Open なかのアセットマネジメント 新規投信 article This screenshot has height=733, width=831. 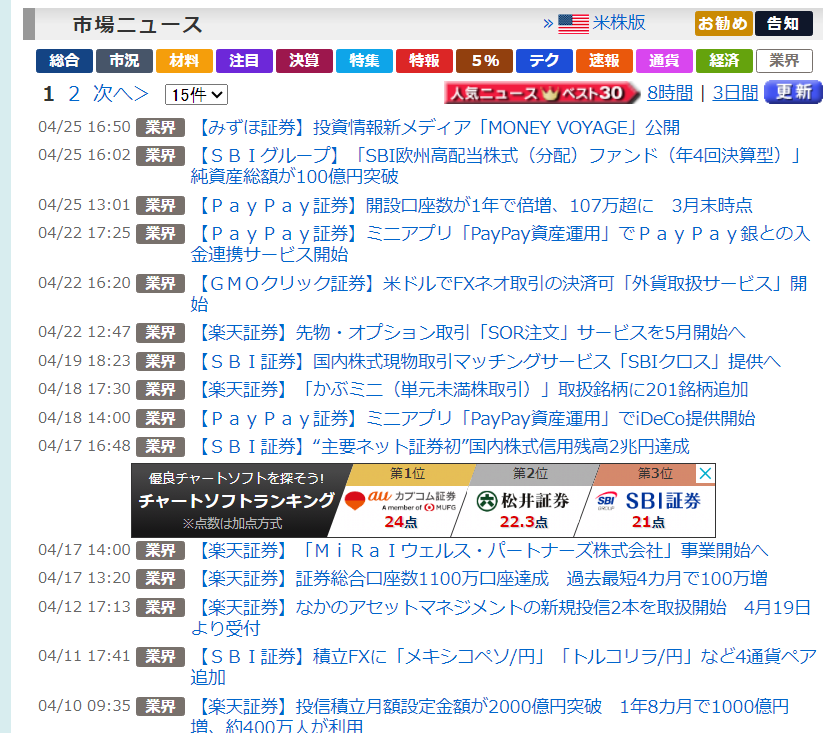click(x=501, y=617)
